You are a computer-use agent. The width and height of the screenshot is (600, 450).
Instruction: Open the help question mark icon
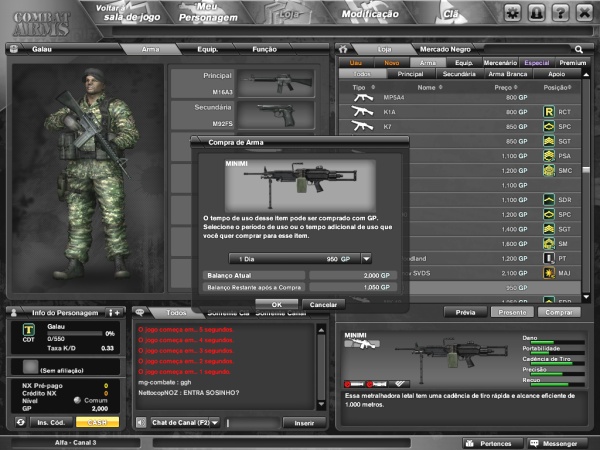[x=561, y=13]
